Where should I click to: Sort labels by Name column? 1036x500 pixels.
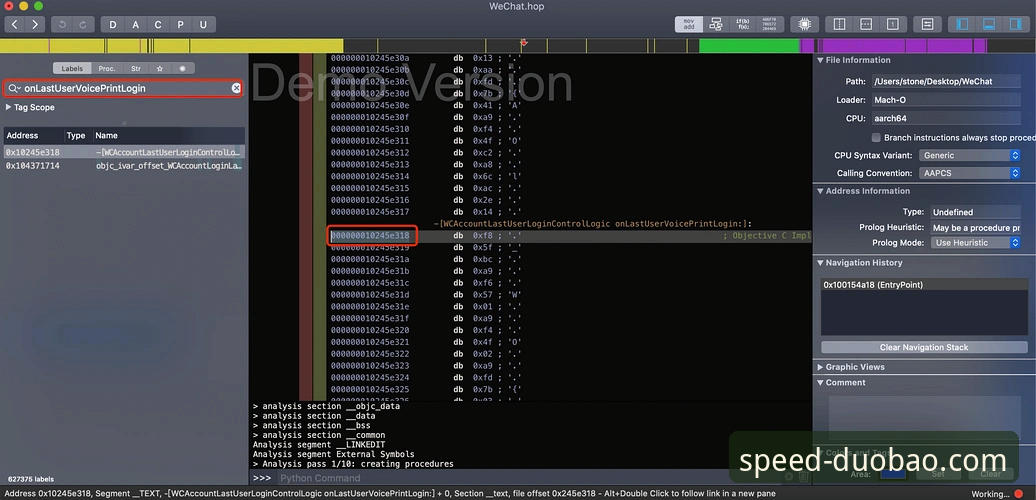168,135
